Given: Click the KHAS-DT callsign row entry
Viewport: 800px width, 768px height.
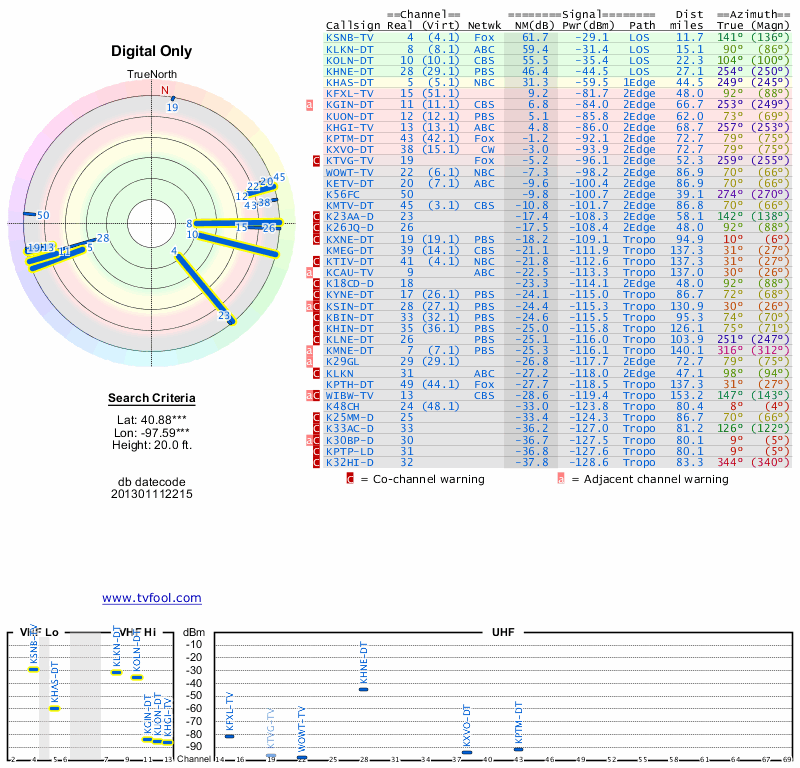Looking at the screenshot, I should pos(350,82).
